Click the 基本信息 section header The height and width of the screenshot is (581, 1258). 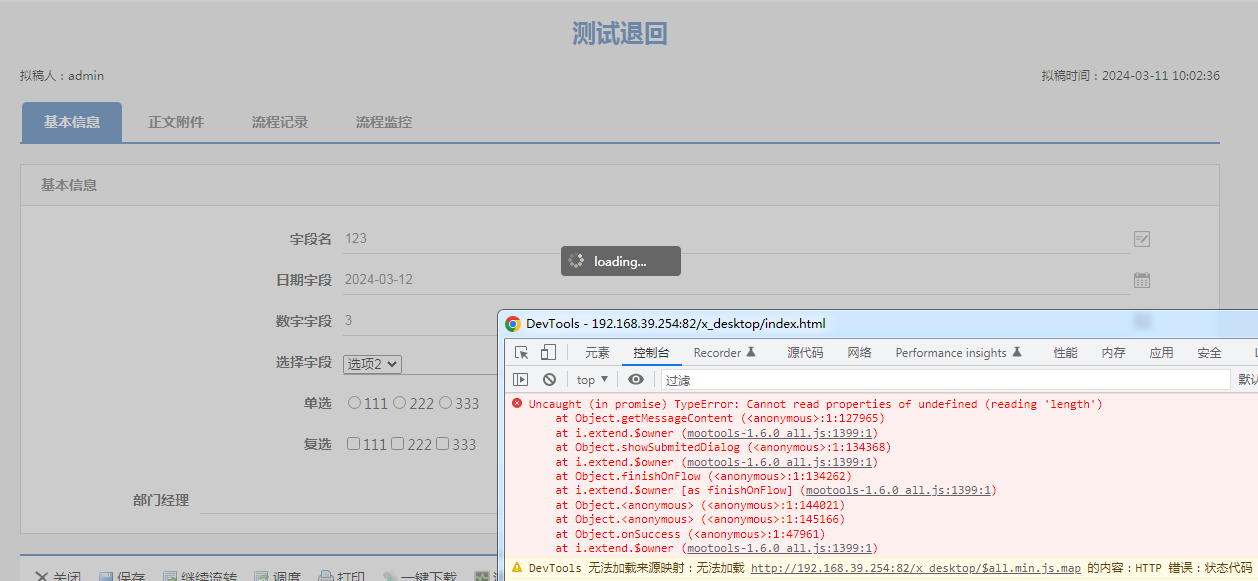click(x=69, y=186)
